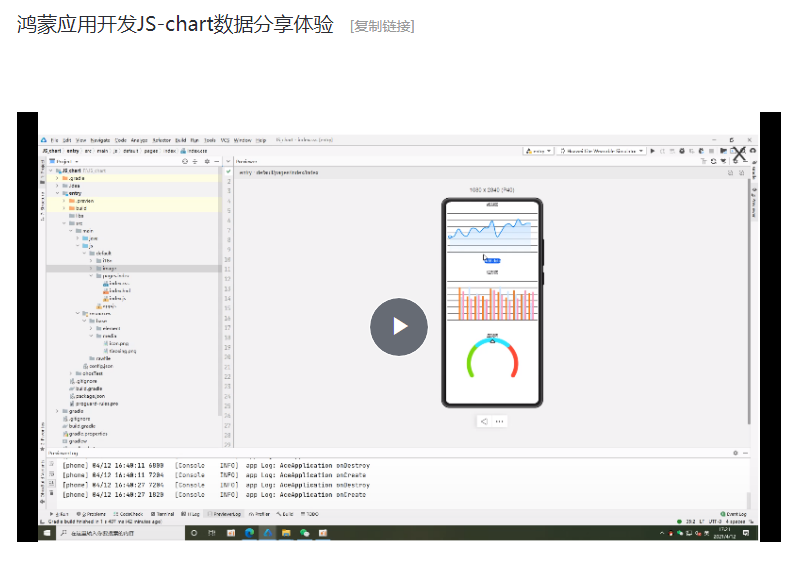Expand the build folder under entry

coord(64,209)
